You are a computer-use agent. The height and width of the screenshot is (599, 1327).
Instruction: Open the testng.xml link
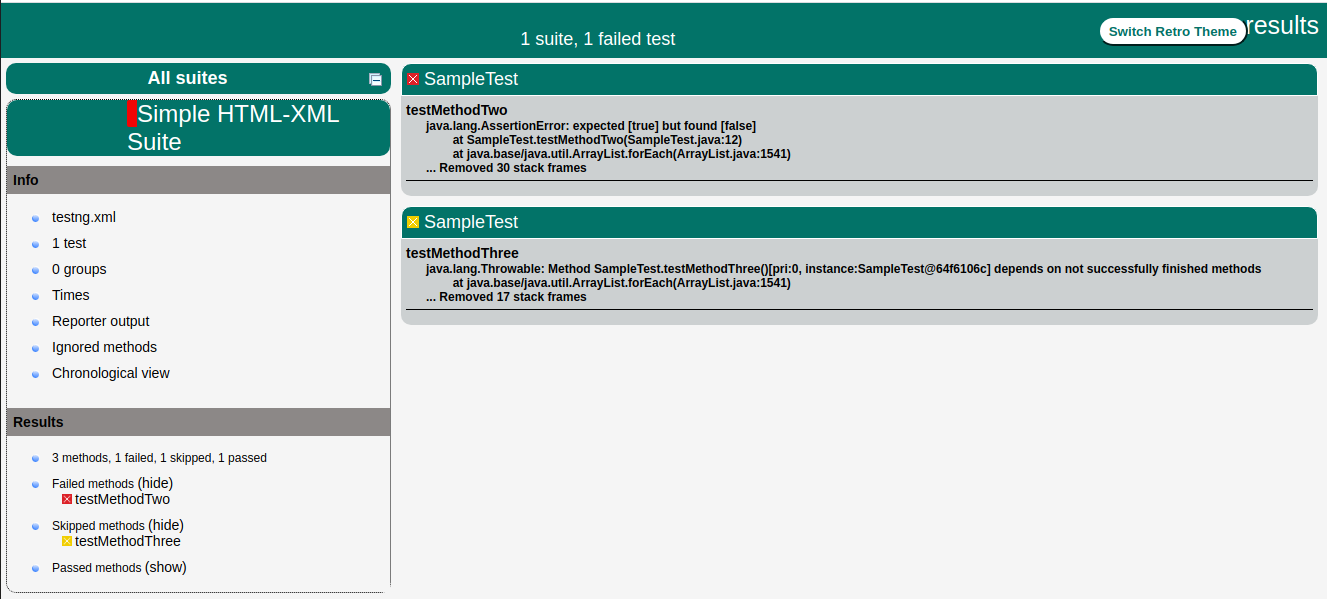(83, 217)
